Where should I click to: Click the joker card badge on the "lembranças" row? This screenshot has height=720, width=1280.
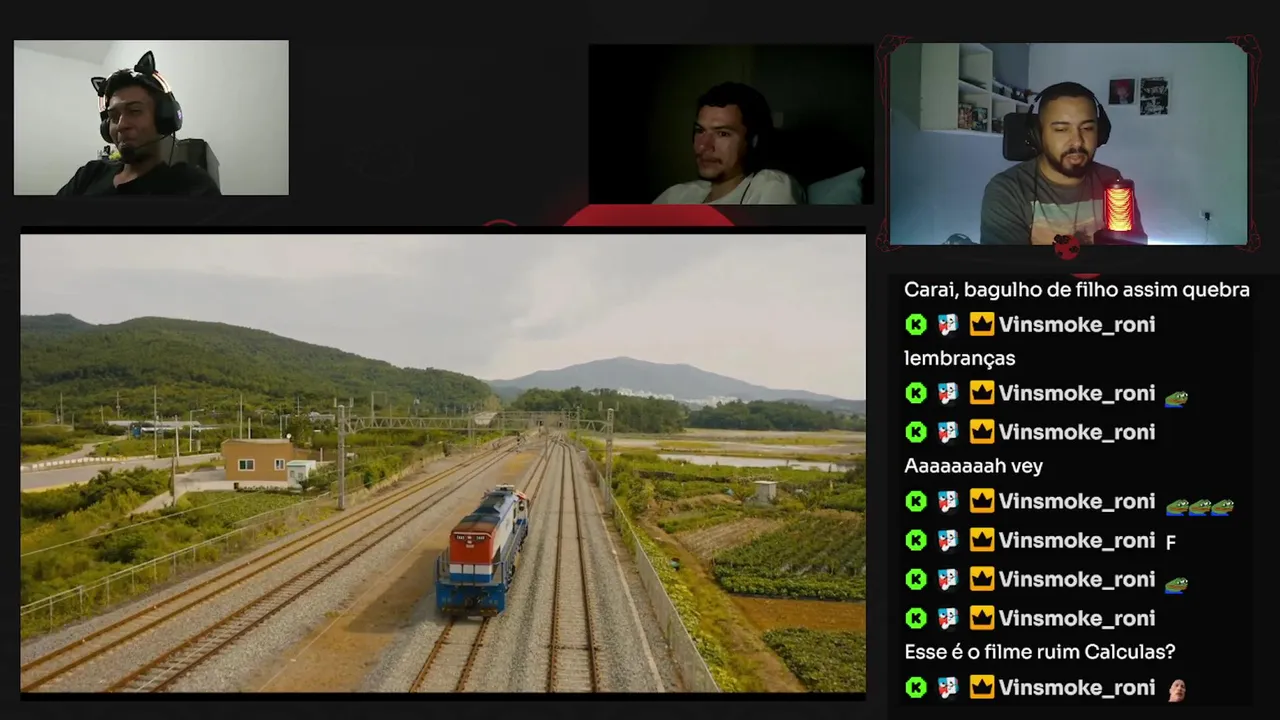pos(948,324)
